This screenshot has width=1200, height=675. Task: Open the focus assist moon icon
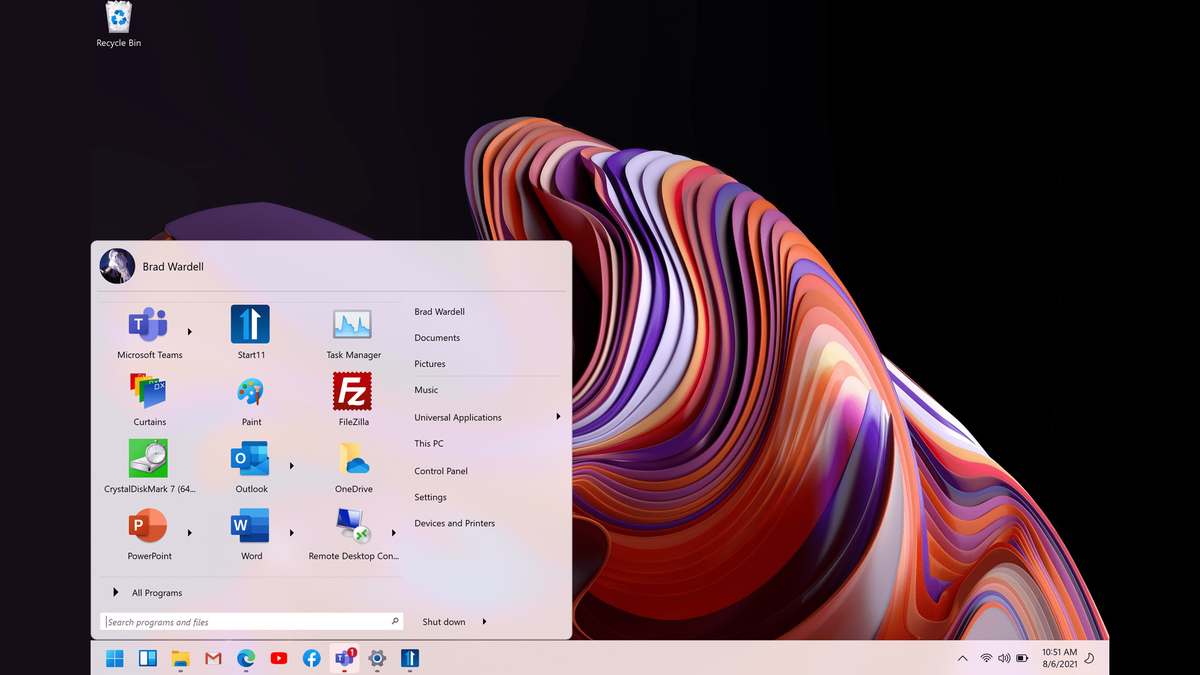pos(1089,658)
